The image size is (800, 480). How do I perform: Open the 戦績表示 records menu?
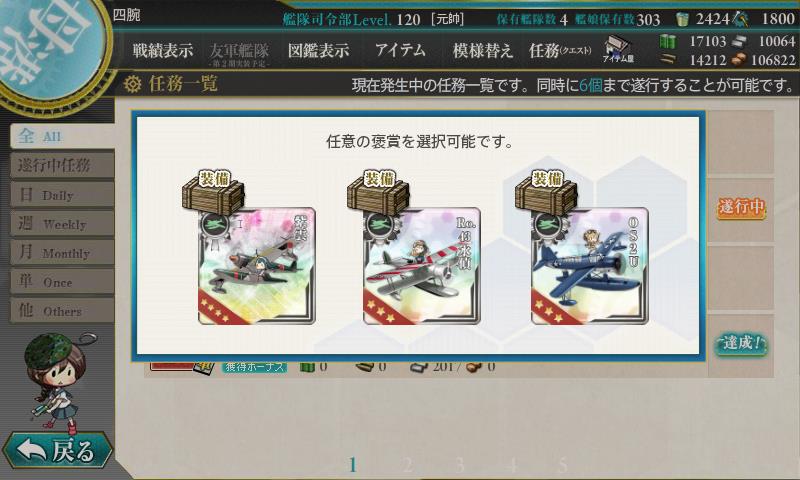(x=163, y=50)
